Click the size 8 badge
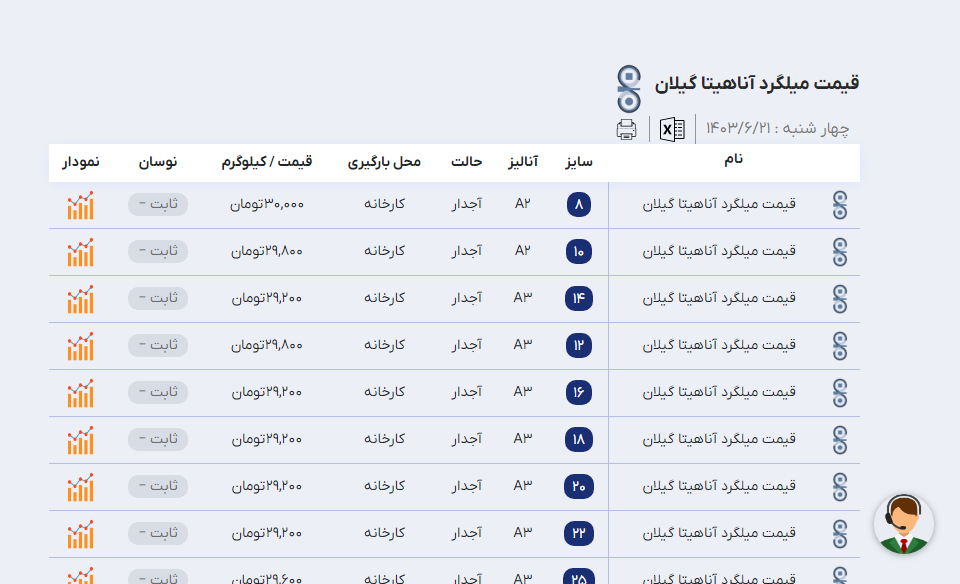 pyautogui.click(x=579, y=205)
